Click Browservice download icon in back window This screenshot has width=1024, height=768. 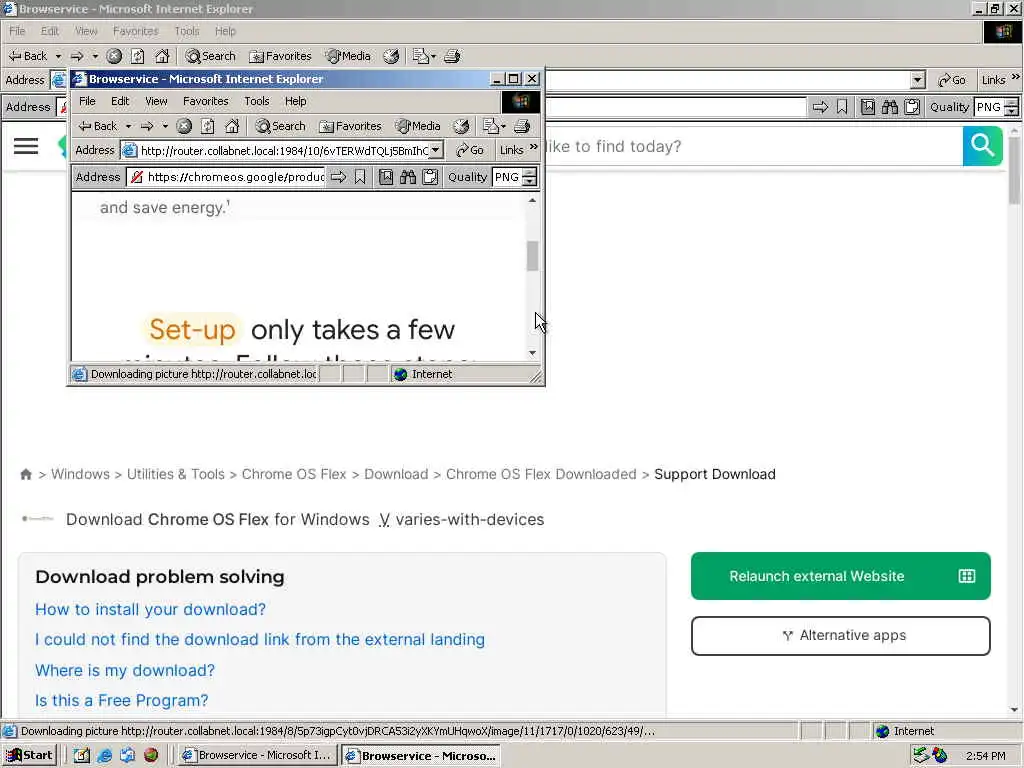(x=868, y=107)
